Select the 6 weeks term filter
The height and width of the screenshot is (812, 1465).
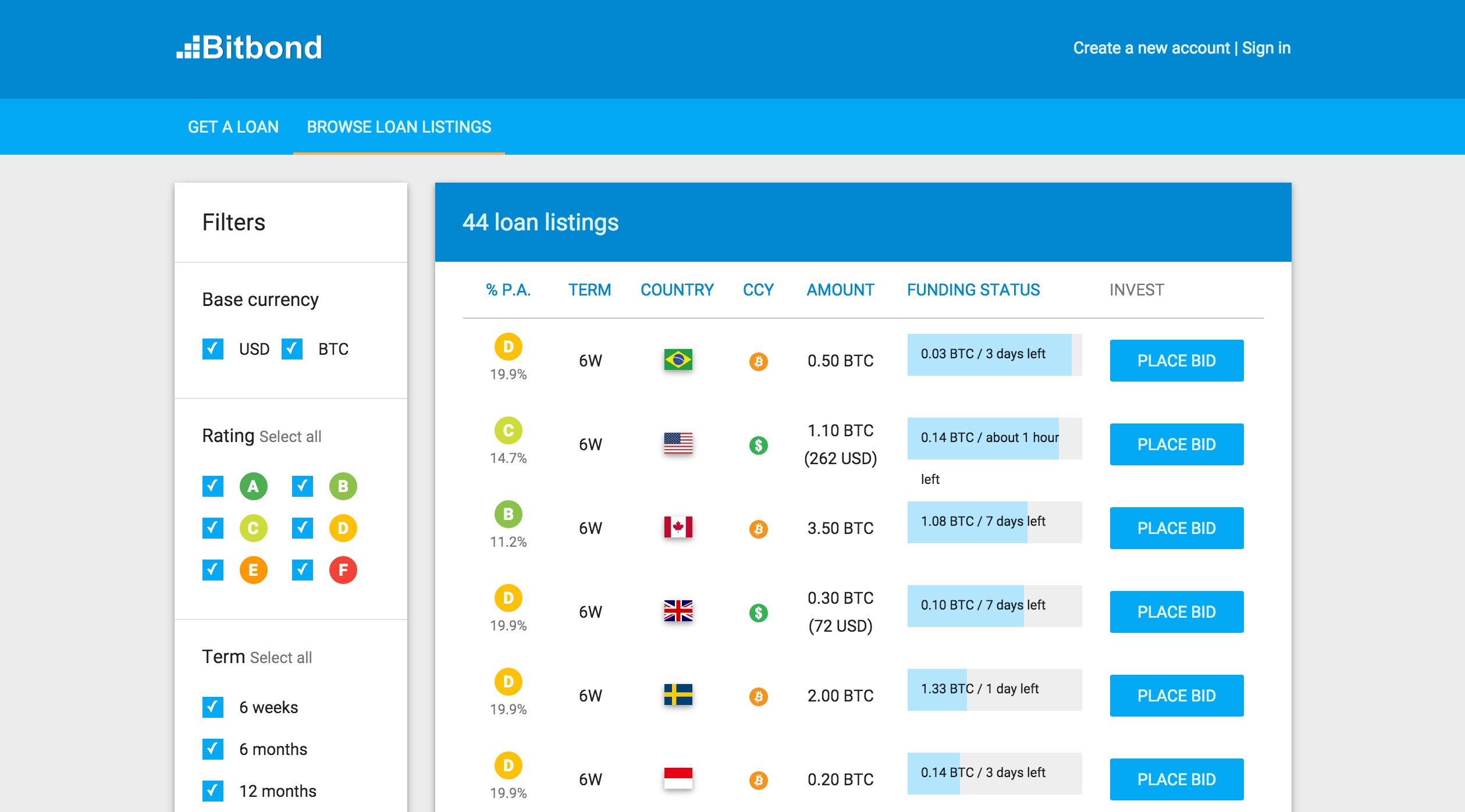(x=213, y=707)
